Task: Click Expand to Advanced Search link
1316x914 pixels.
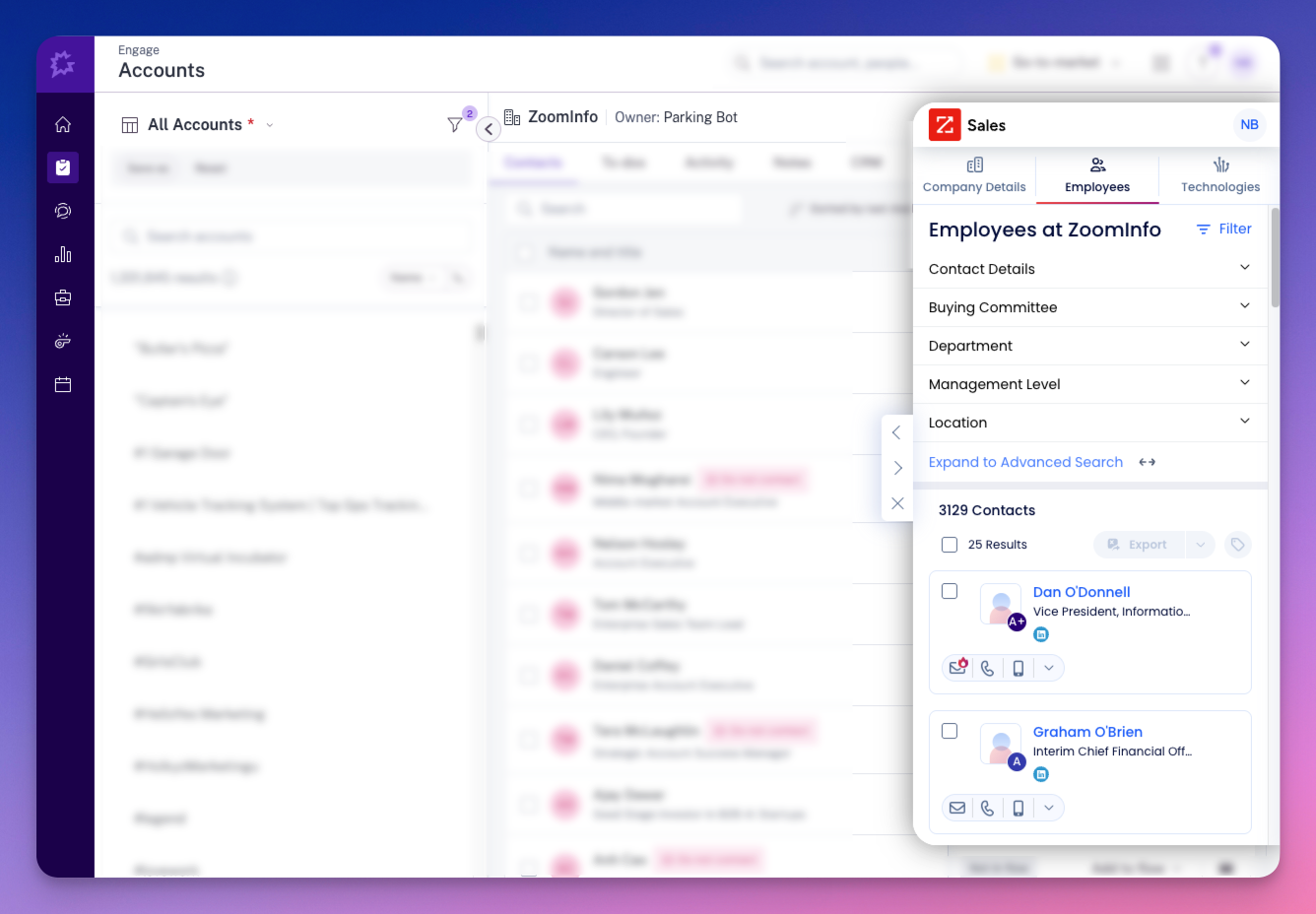Action: [1025, 462]
